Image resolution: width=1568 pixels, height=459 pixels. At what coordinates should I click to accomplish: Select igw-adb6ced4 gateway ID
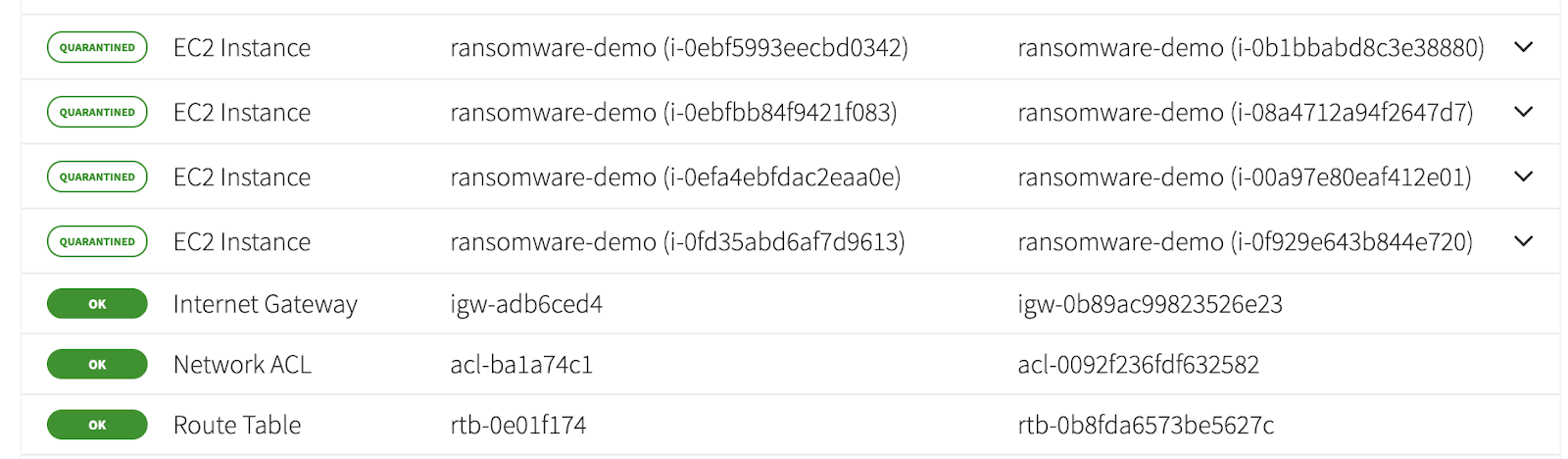click(x=526, y=304)
